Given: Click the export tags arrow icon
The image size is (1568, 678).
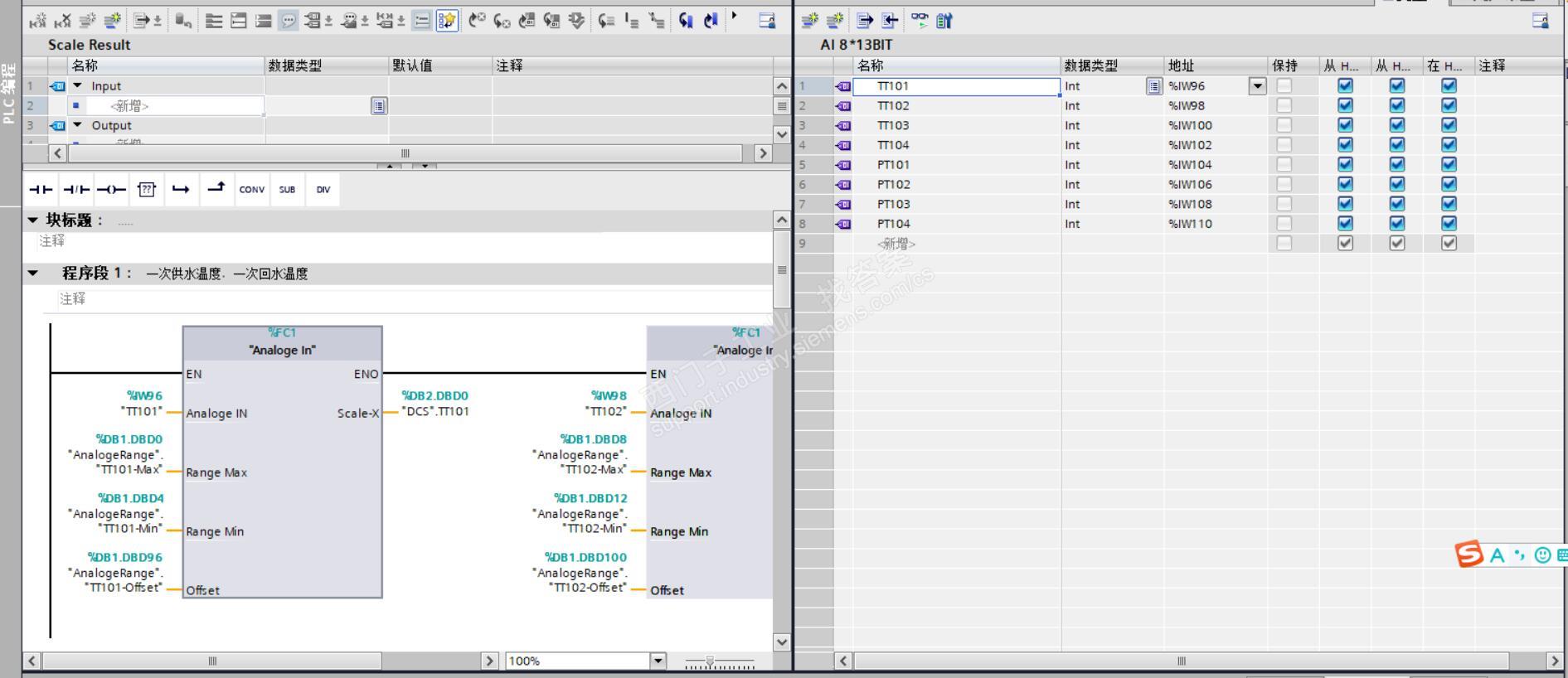Looking at the screenshot, I should tap(865, 21).
